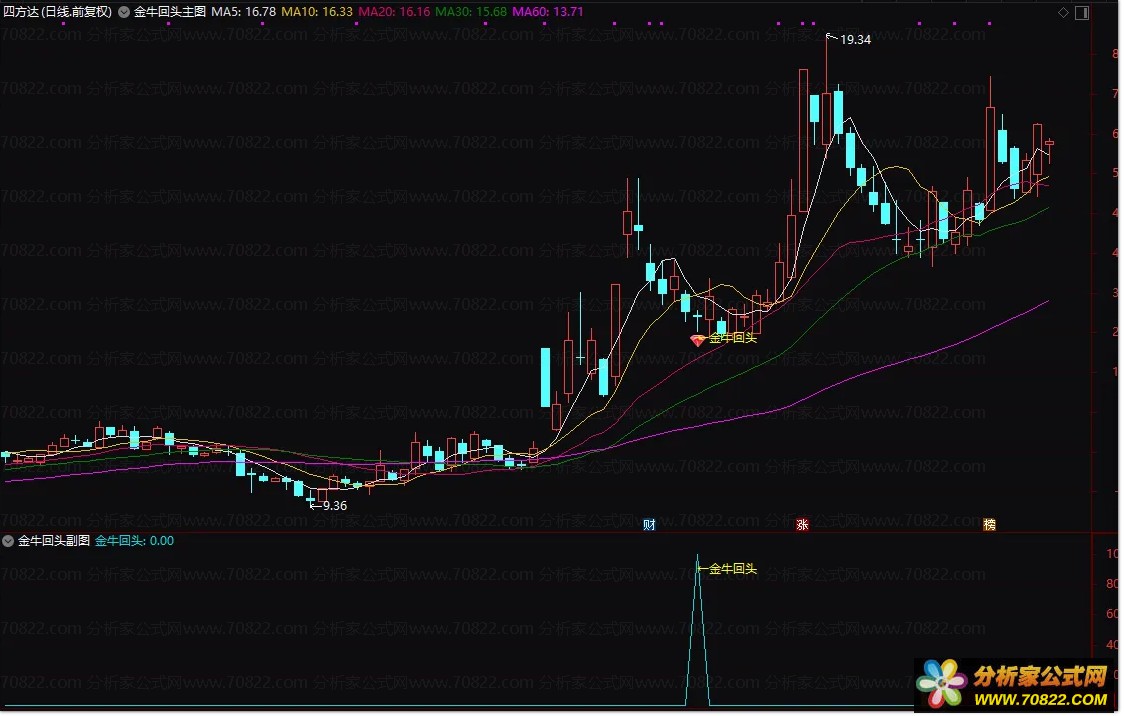Click the 金牛回头: 0.00 indicator value

(x=135, y=541)
